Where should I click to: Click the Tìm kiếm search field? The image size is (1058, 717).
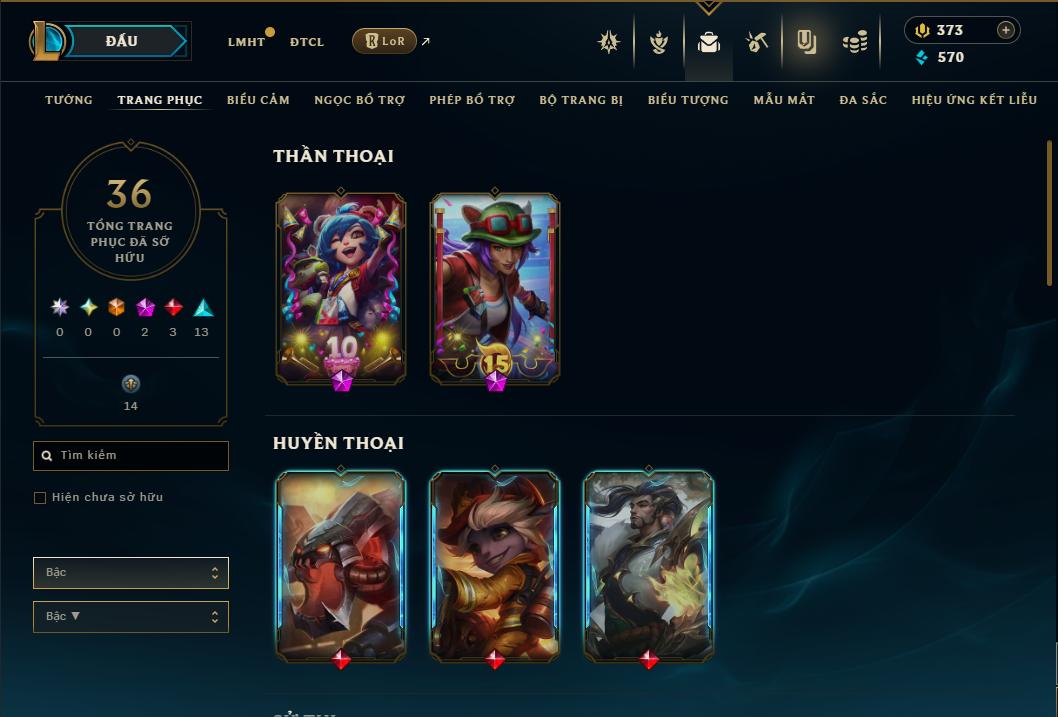(x=131, y=456)
